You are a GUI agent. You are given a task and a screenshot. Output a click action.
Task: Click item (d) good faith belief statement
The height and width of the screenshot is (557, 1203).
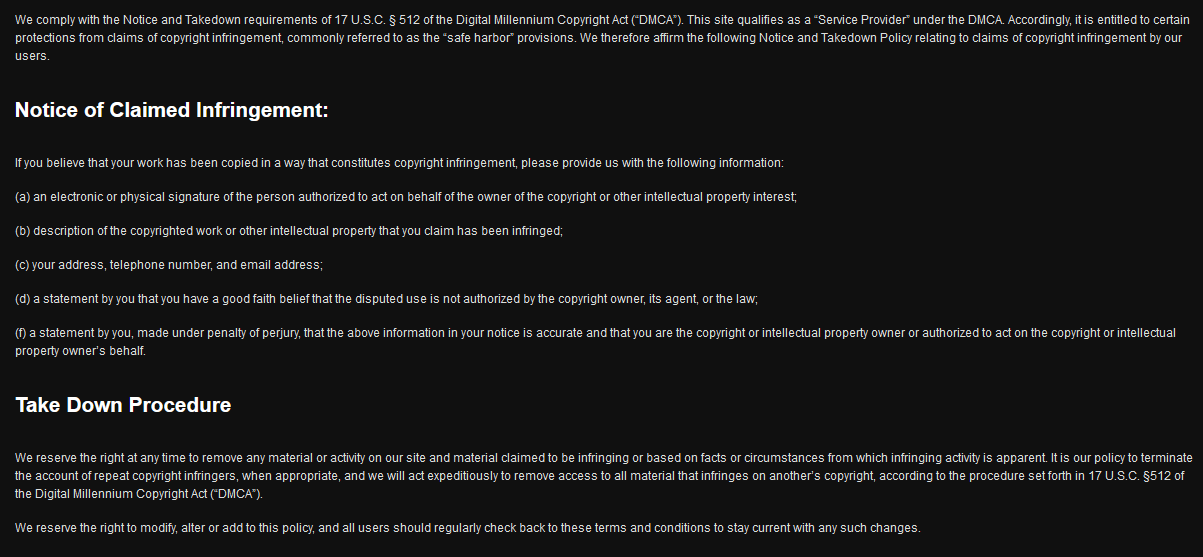coord(386,299)
